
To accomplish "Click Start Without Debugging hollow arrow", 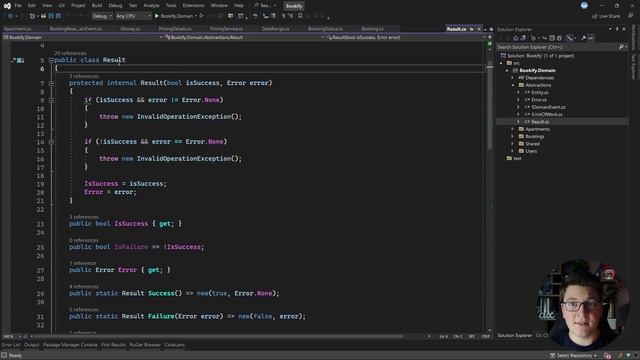I will point(202,16).
